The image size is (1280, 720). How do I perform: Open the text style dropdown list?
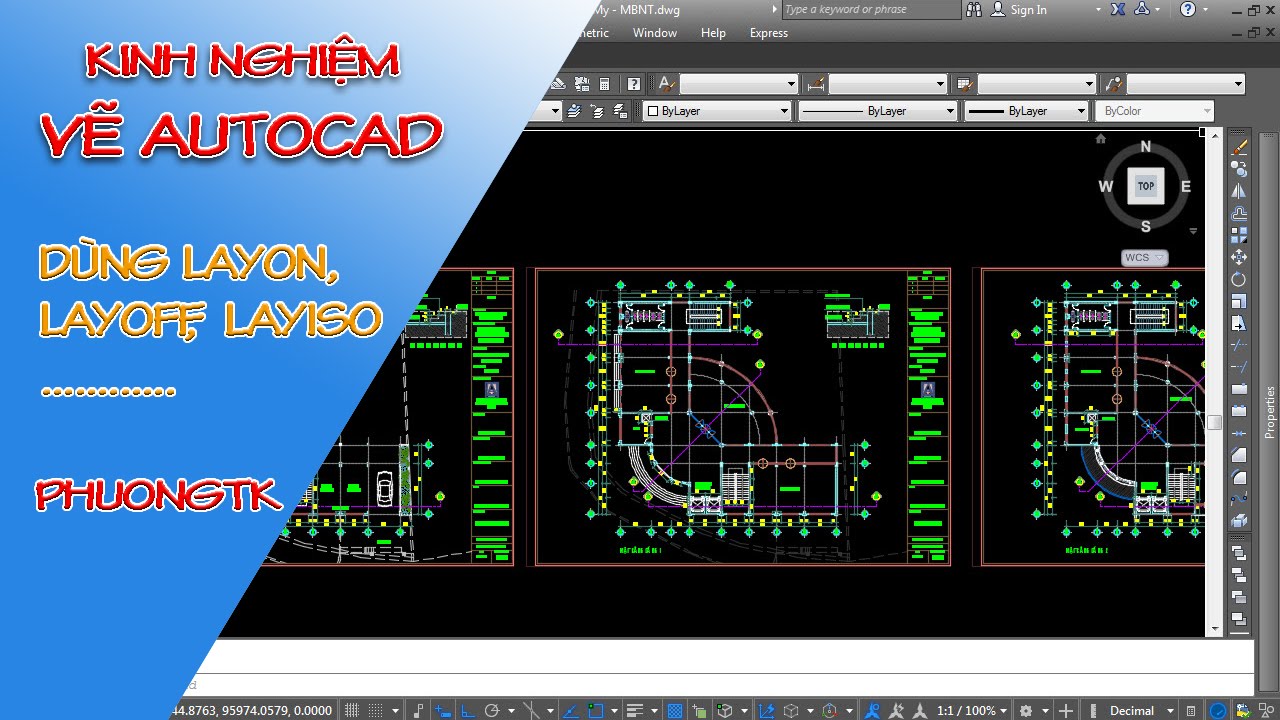pyautogui.click(x=739, y=84)
